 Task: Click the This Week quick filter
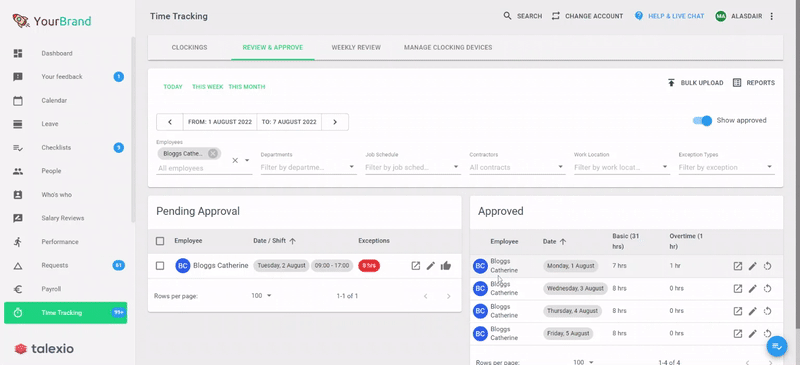pyautogui.click(x=208, y=87)
